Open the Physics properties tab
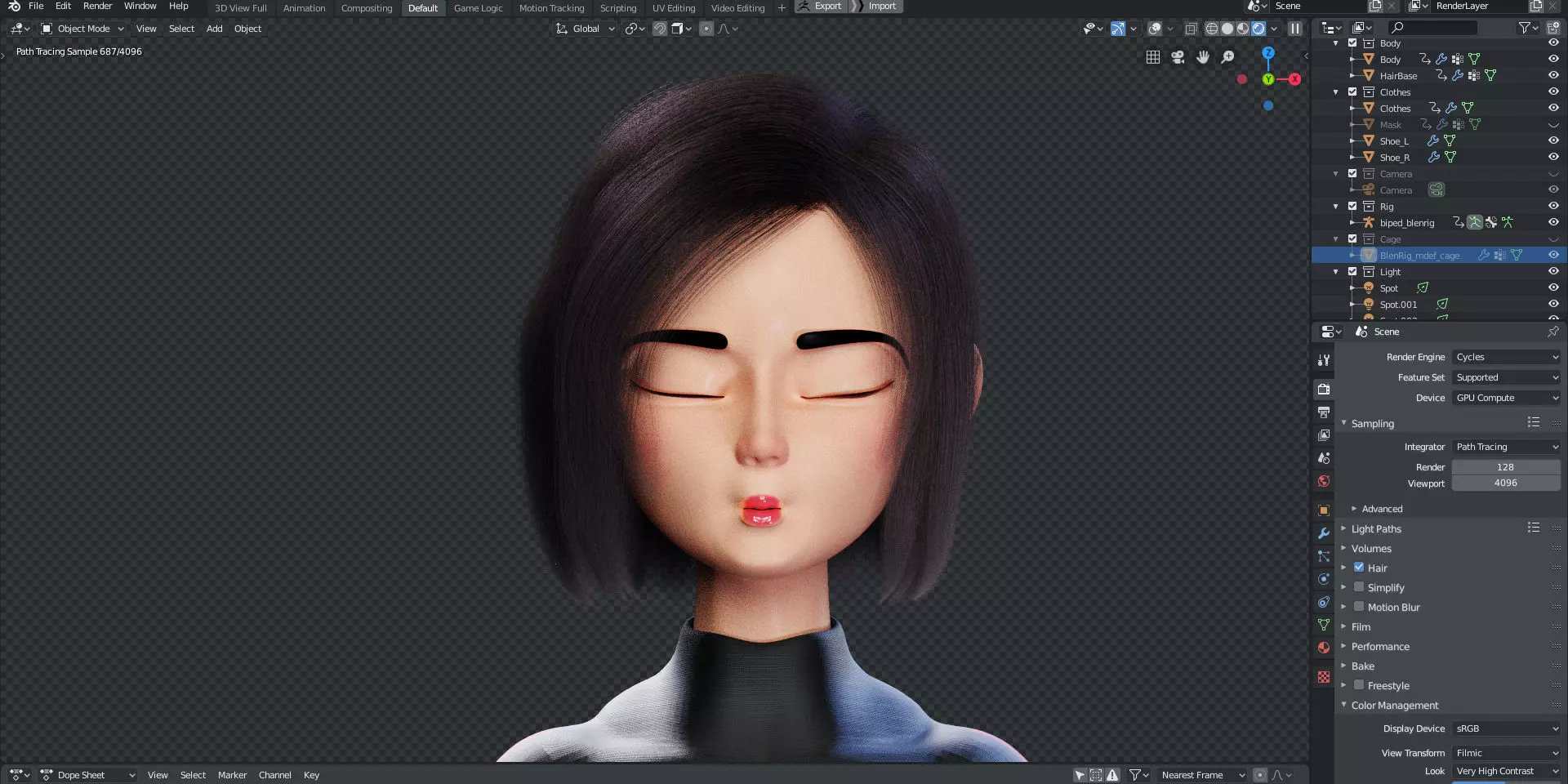The height and width of the screenshot is (784, 1568). click(x=1324, y=579)
